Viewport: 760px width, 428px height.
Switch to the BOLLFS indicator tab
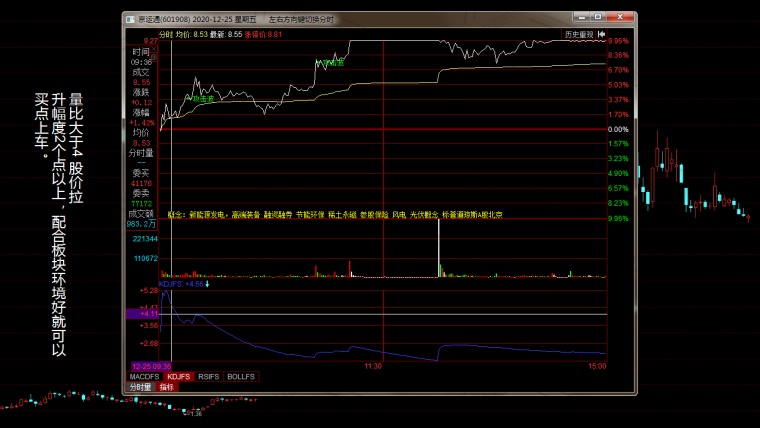pos(241,377)
